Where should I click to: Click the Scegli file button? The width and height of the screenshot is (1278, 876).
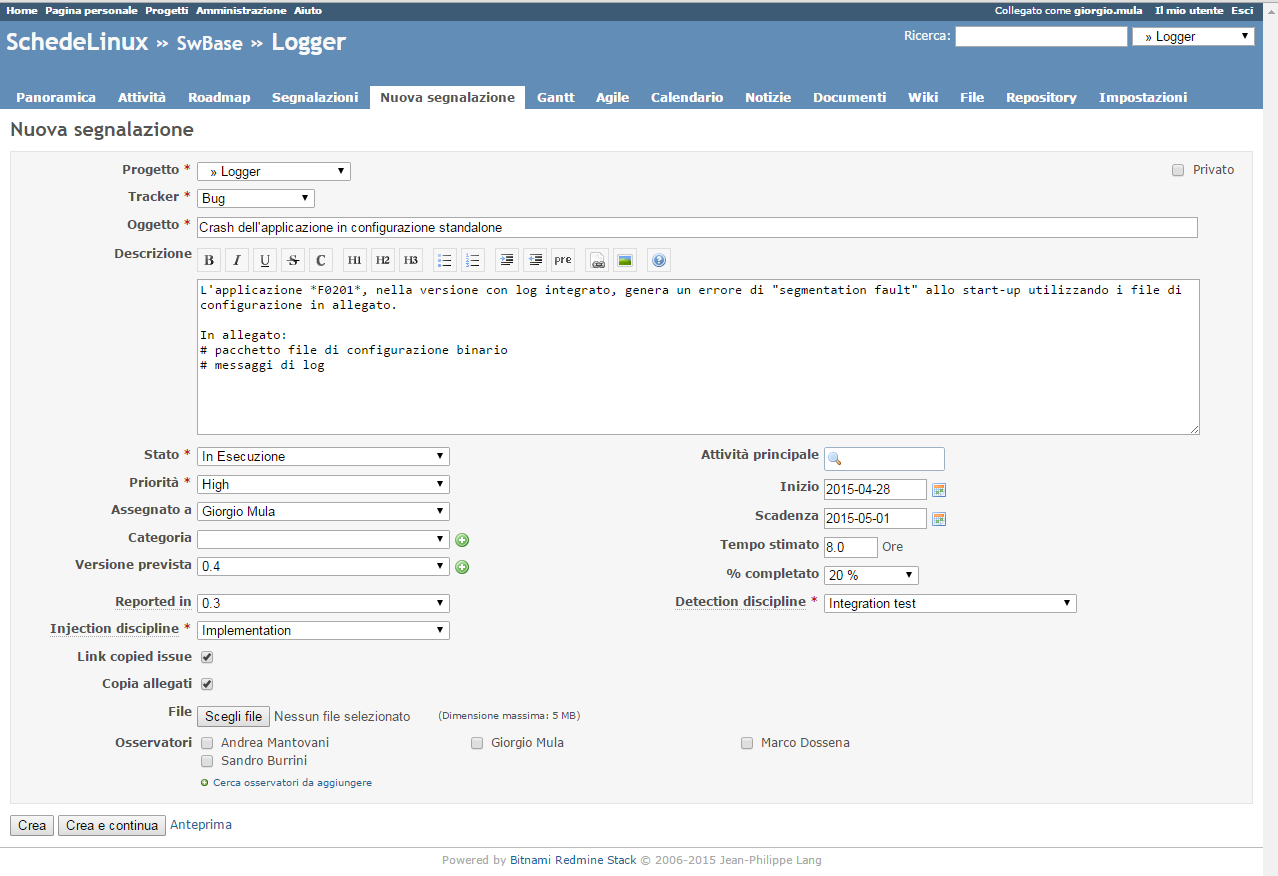click(x=234, y=716)
